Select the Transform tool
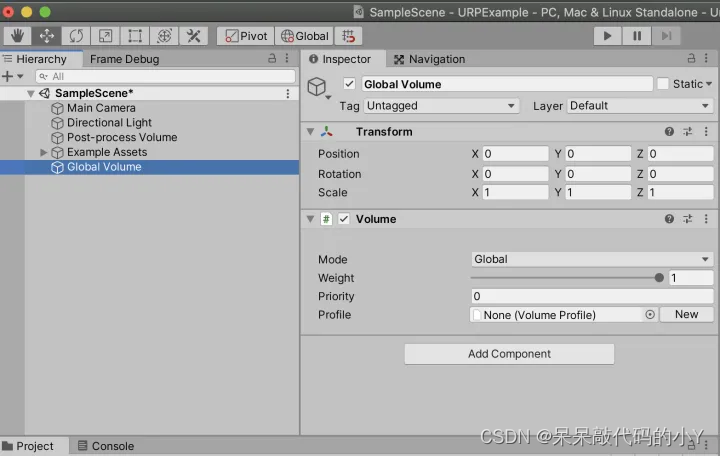The width and height of the screenshot is (720, 456). pyautogui.click(x=164, y=36)
